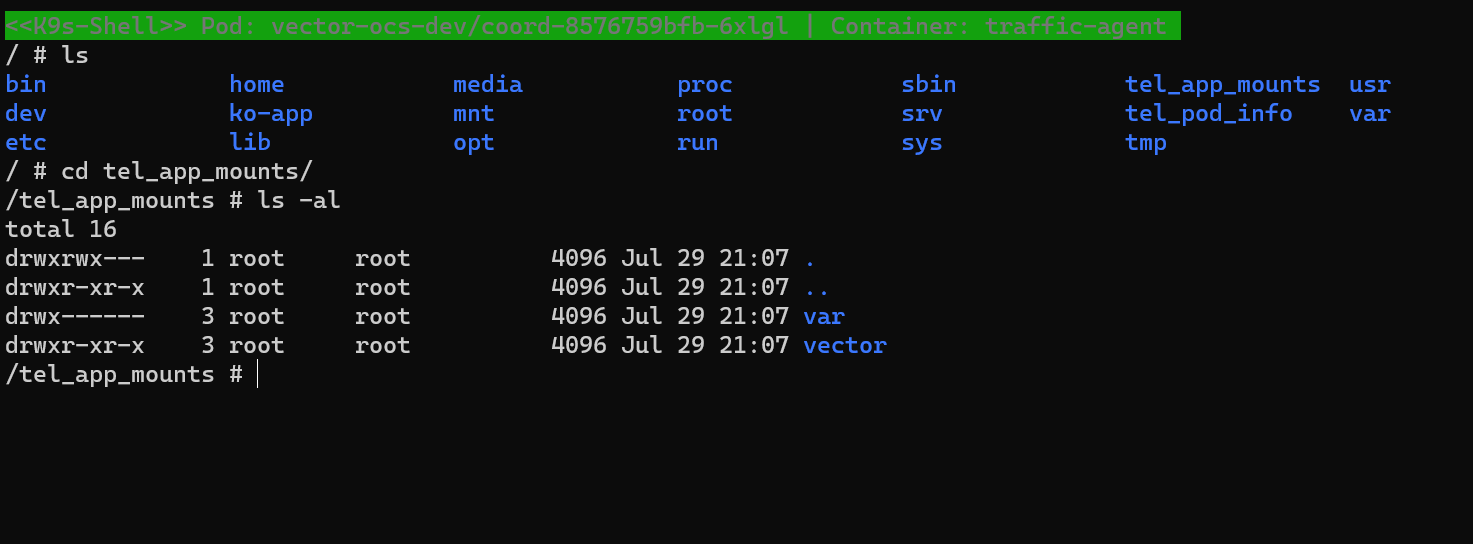This screenshot has height=544, width=1473.
Task: Select the usr directory name
Action: [x=1369, y=85]
